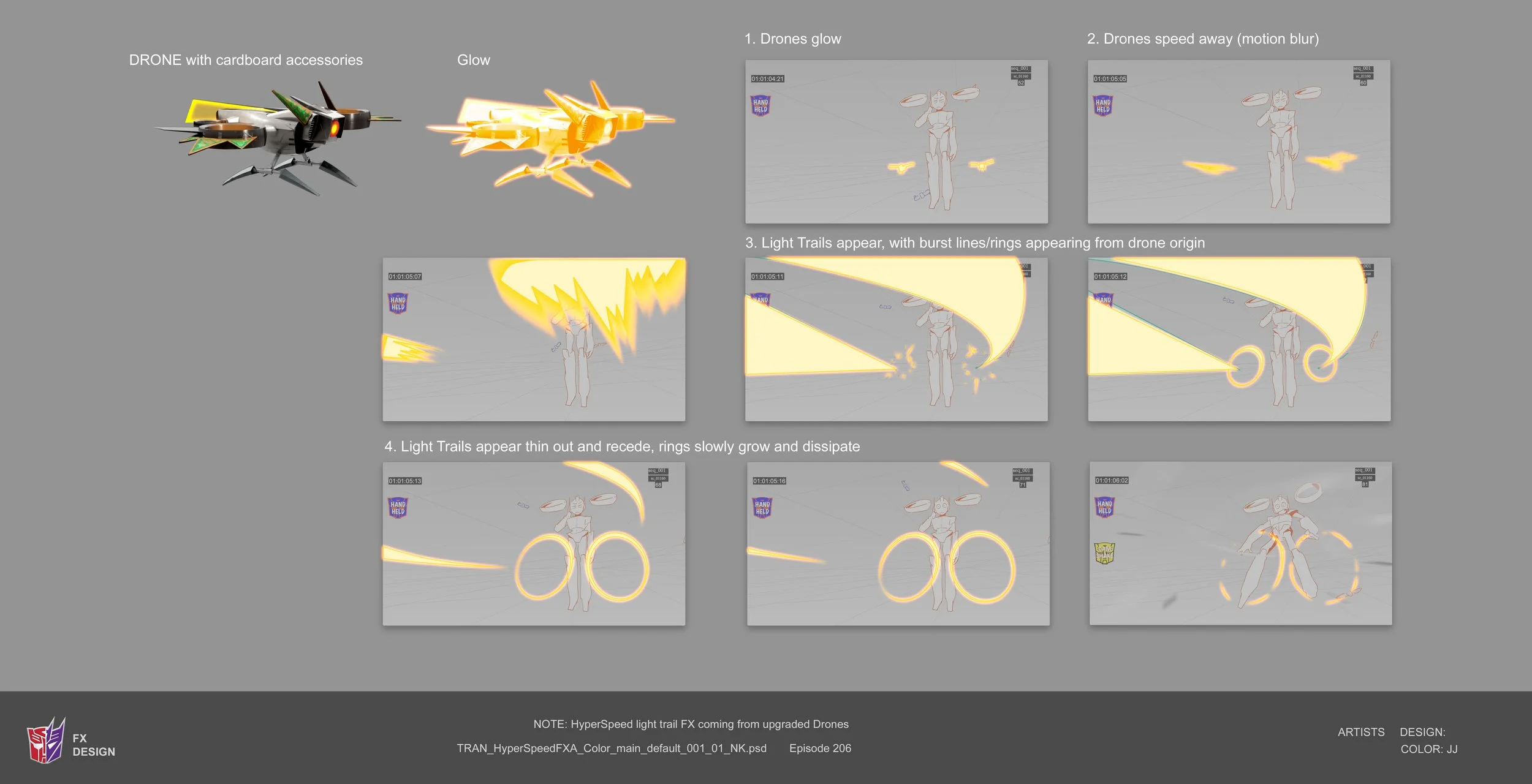The height and width of the screenshot is (784, 1532).
Task: Click the TRAN_HyperSpeedFXA filename text
Action: [x=611, y=748]
